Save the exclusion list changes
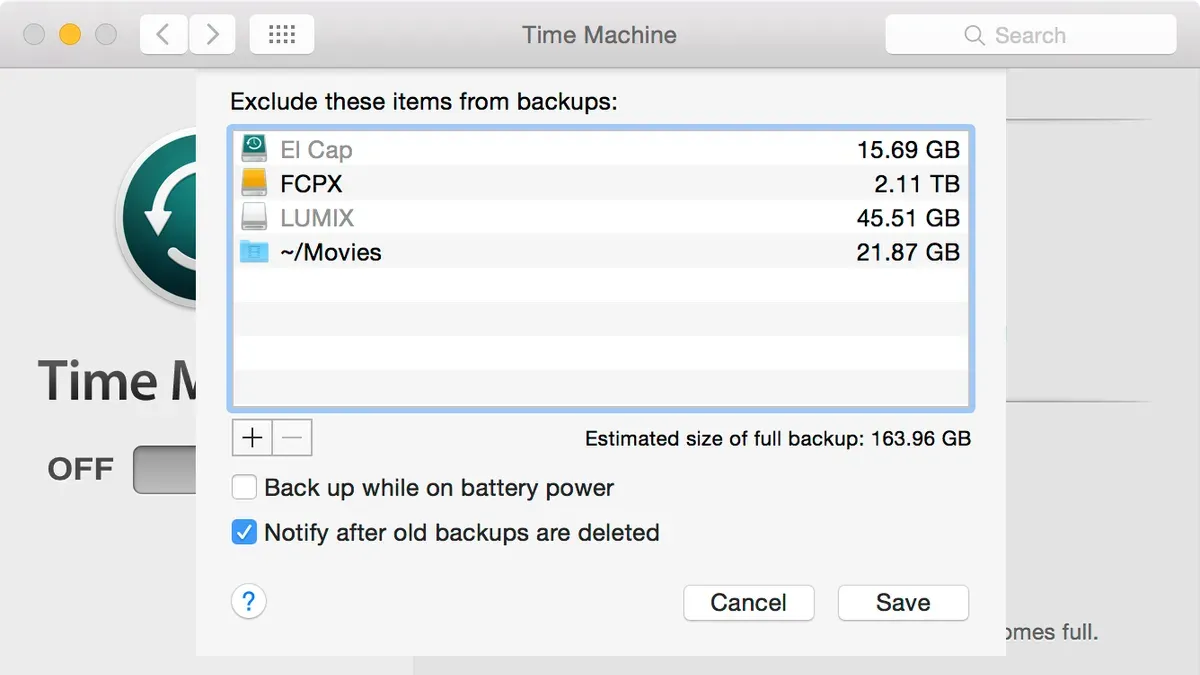Viewport: 1200px width, 675px height. point(903,602)
